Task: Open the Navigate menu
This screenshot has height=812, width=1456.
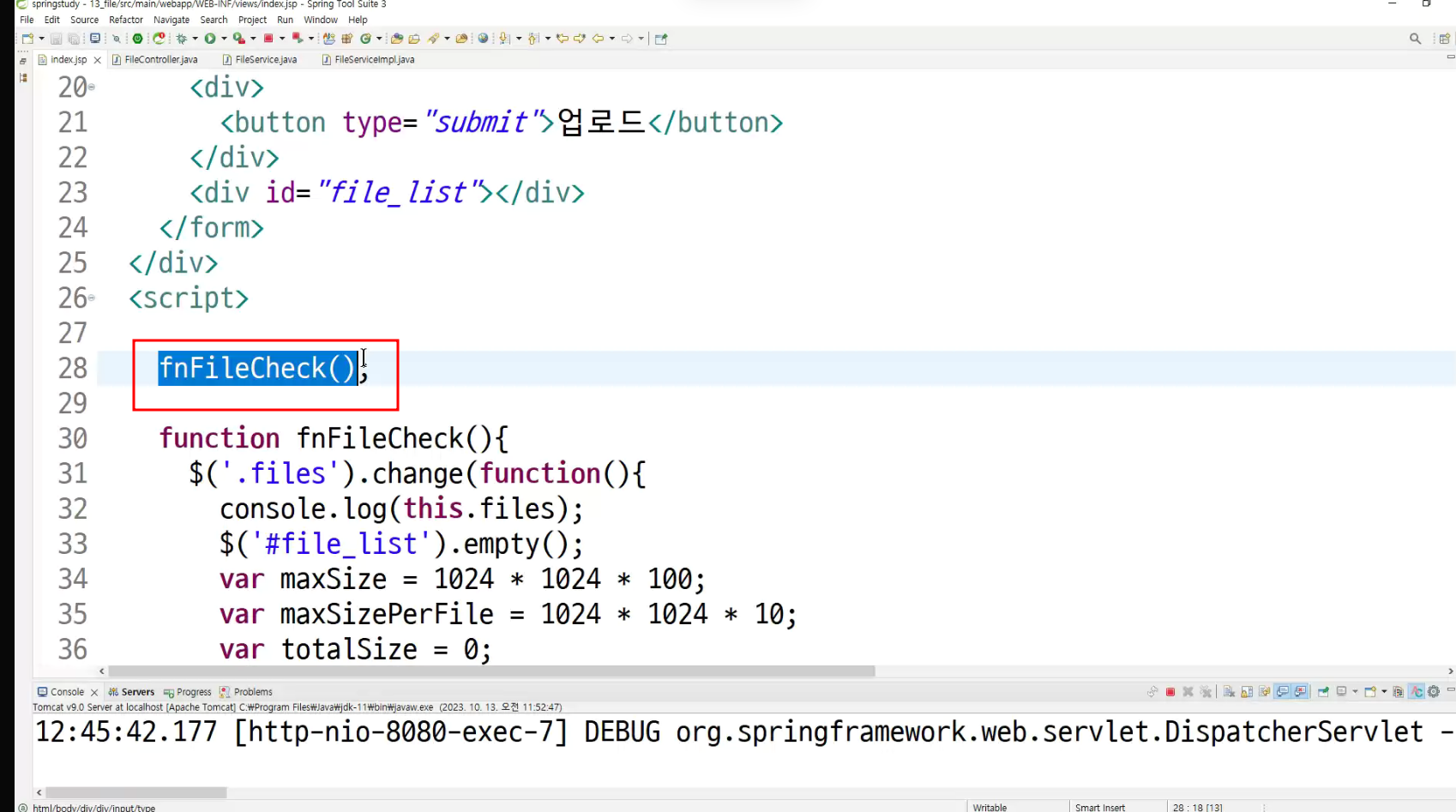Action: tap(171, 20)
